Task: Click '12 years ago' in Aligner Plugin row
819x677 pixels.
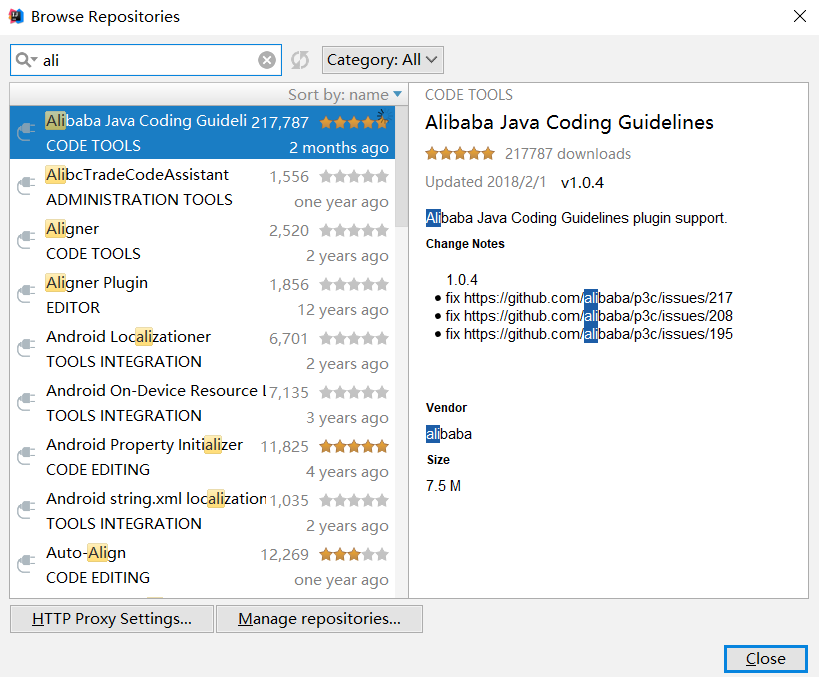Action: tap(343, 310)
